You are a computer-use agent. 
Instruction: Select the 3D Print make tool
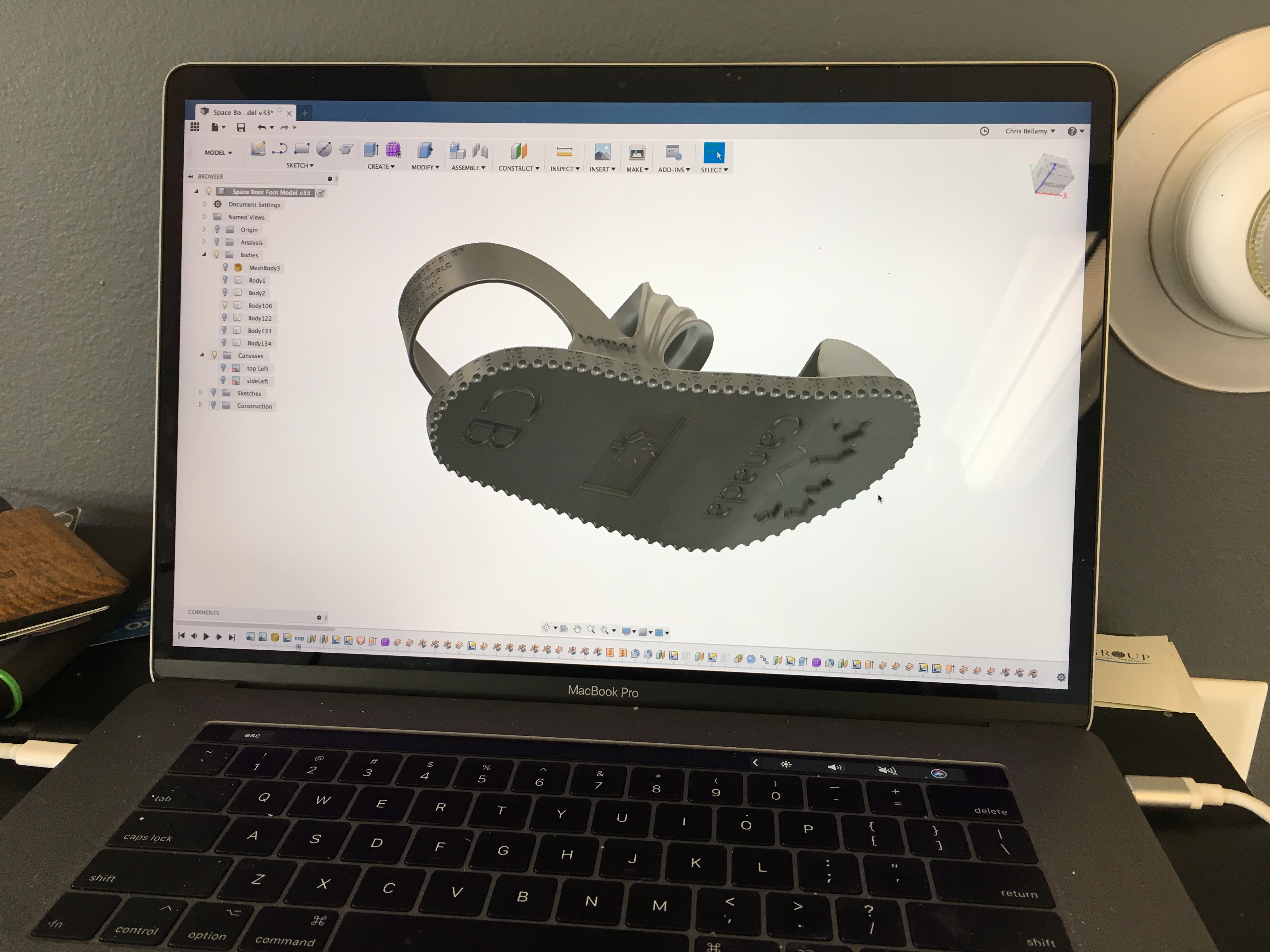637,153
